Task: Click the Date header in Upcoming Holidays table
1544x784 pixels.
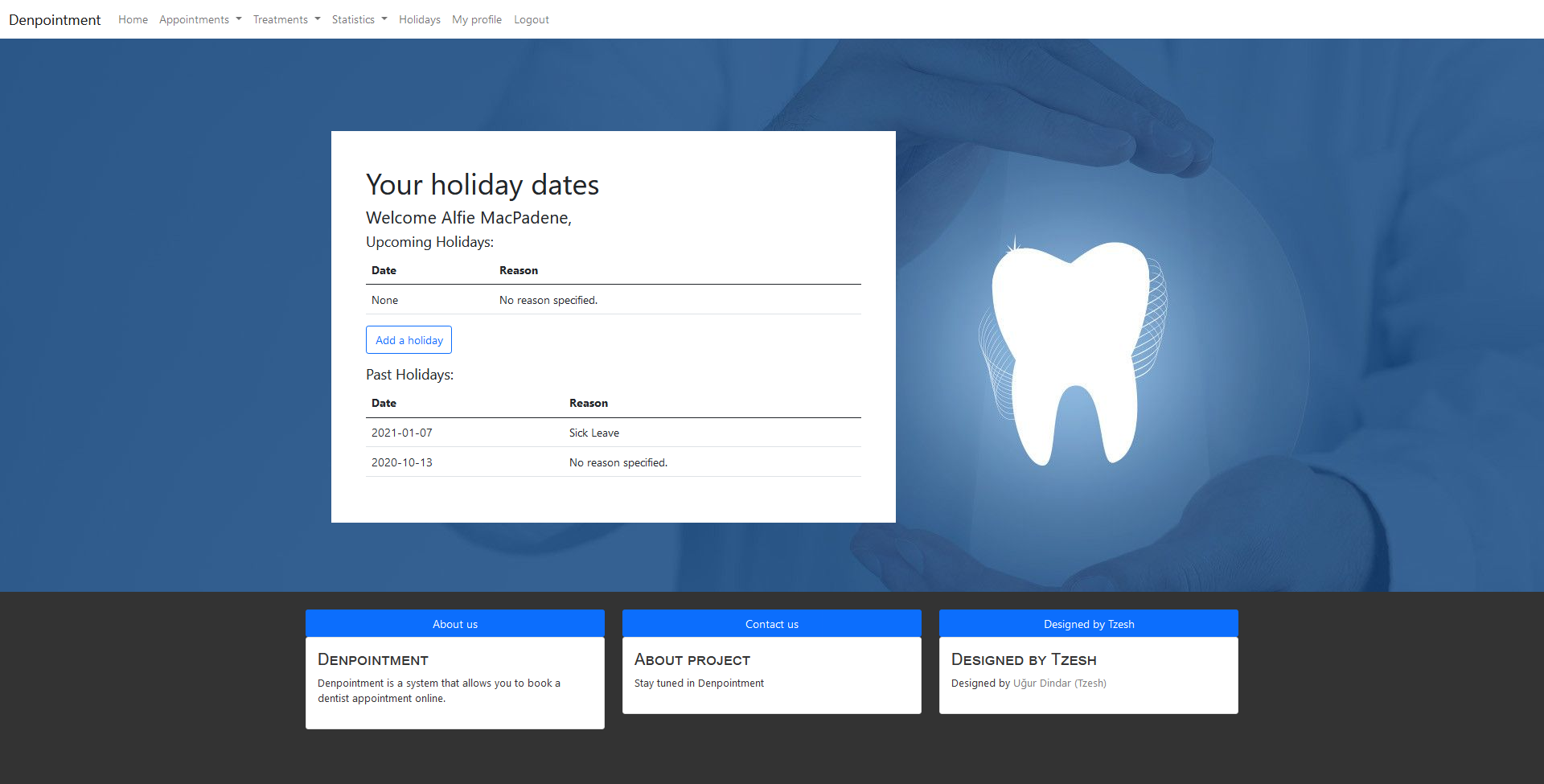Action: [x=384, y=270]
